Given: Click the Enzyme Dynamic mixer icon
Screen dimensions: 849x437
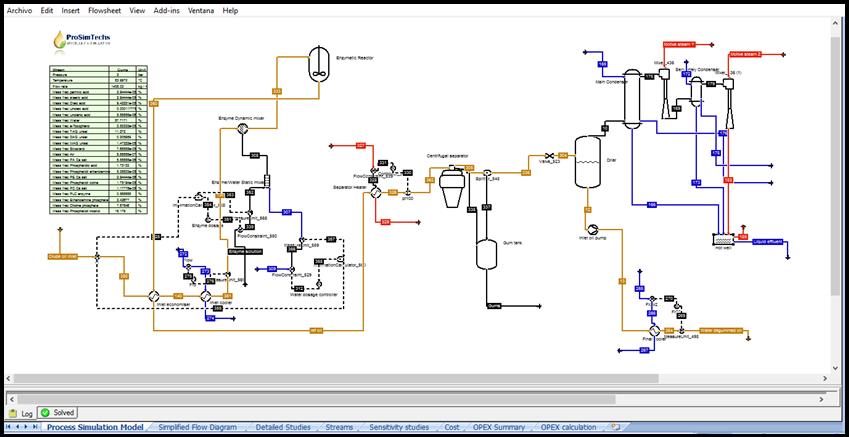Looking at the screenshot, I should click(242, 129).
